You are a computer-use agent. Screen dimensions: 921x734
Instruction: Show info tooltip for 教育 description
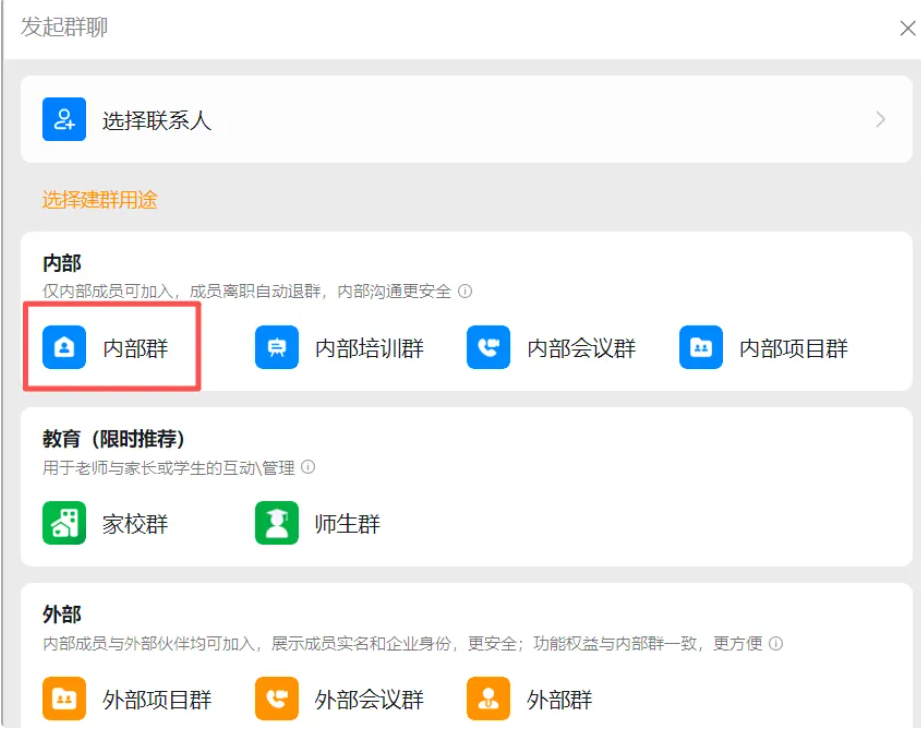click(308, 467)
